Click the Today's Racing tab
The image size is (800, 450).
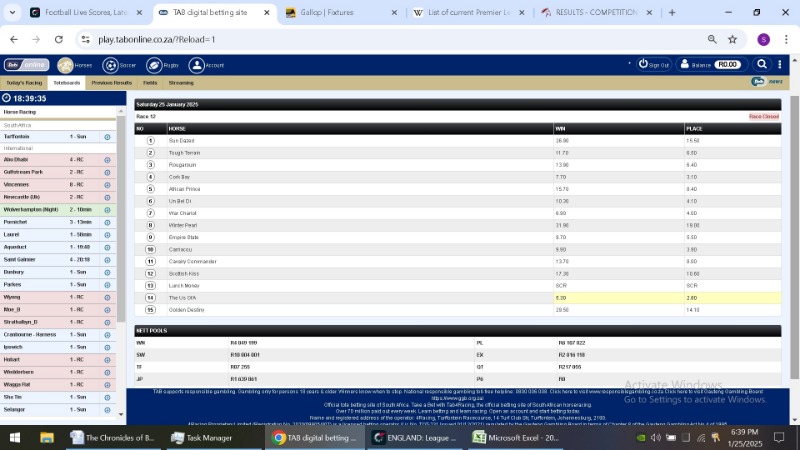pos(24,83)
